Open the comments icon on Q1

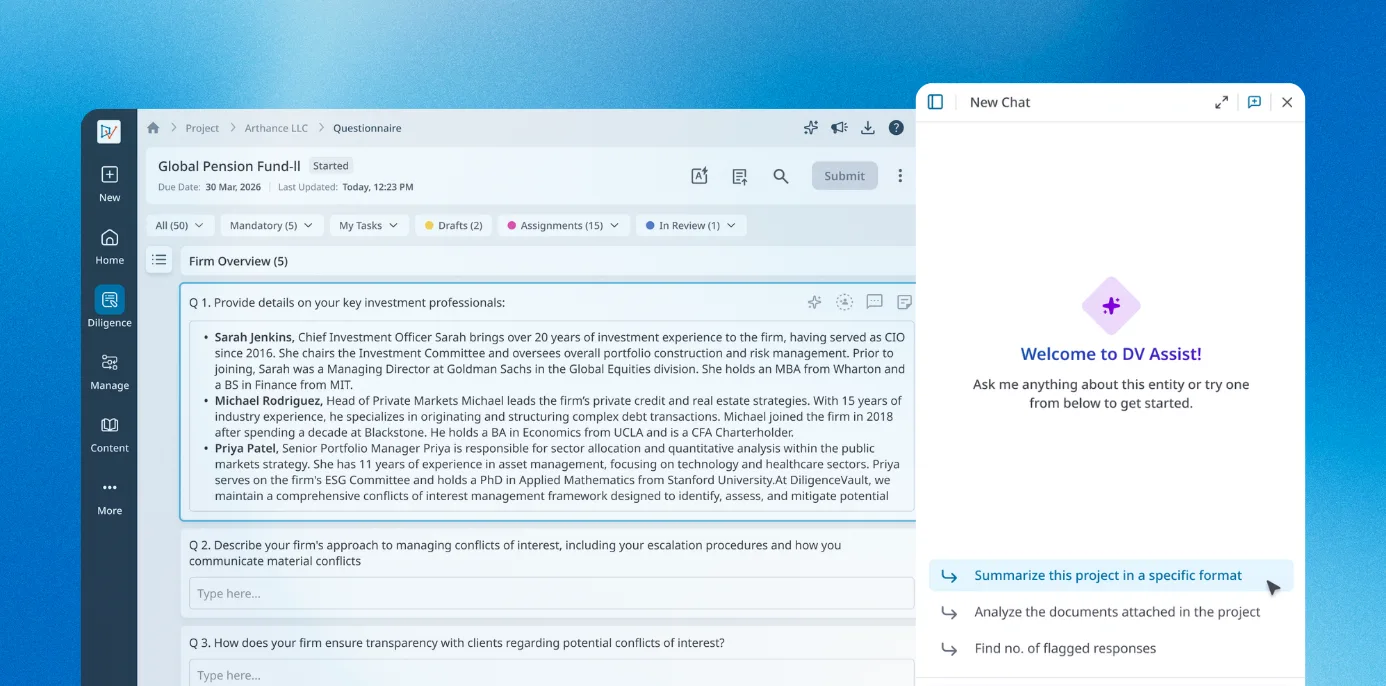point(874,302)
